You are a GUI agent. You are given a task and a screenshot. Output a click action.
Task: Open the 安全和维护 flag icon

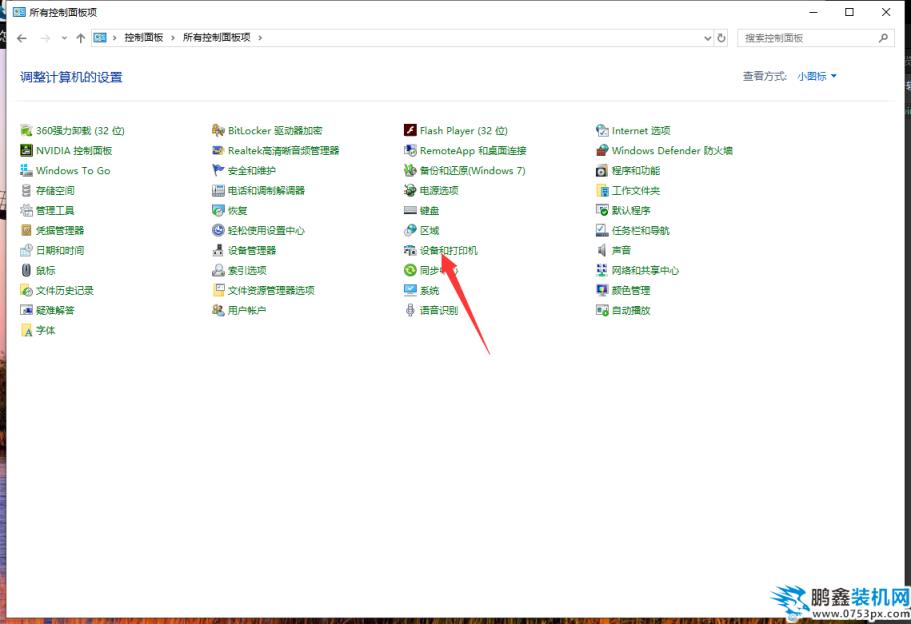tap(218, 170)
